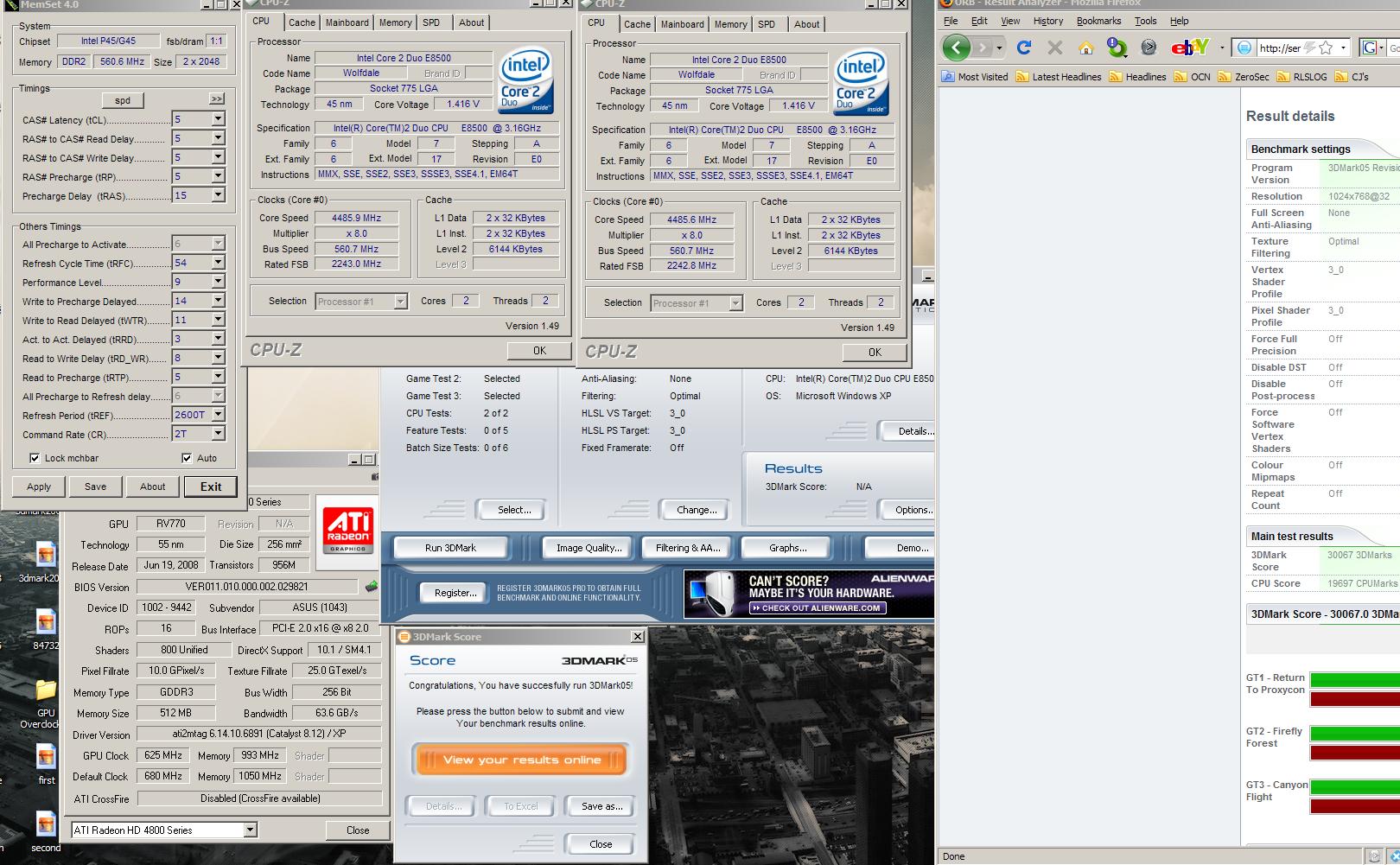Open the RLSLOG feed bookmark
Viewport: 1400px width, 865px height.
point(1301,77)
